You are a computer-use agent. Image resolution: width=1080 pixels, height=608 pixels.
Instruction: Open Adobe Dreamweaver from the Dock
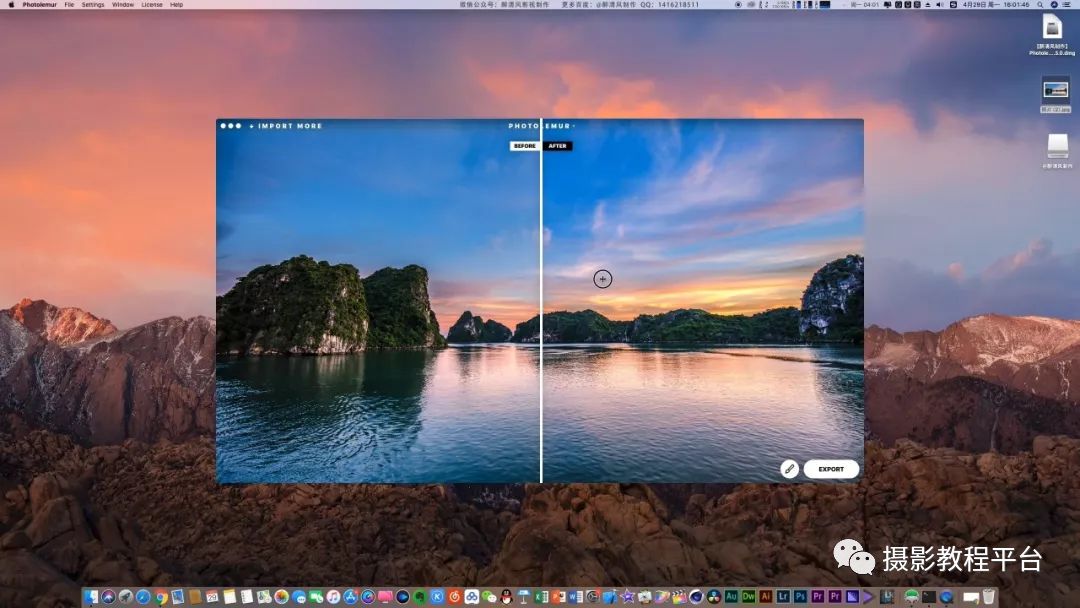pyautogui.click(x=749, y=597)
